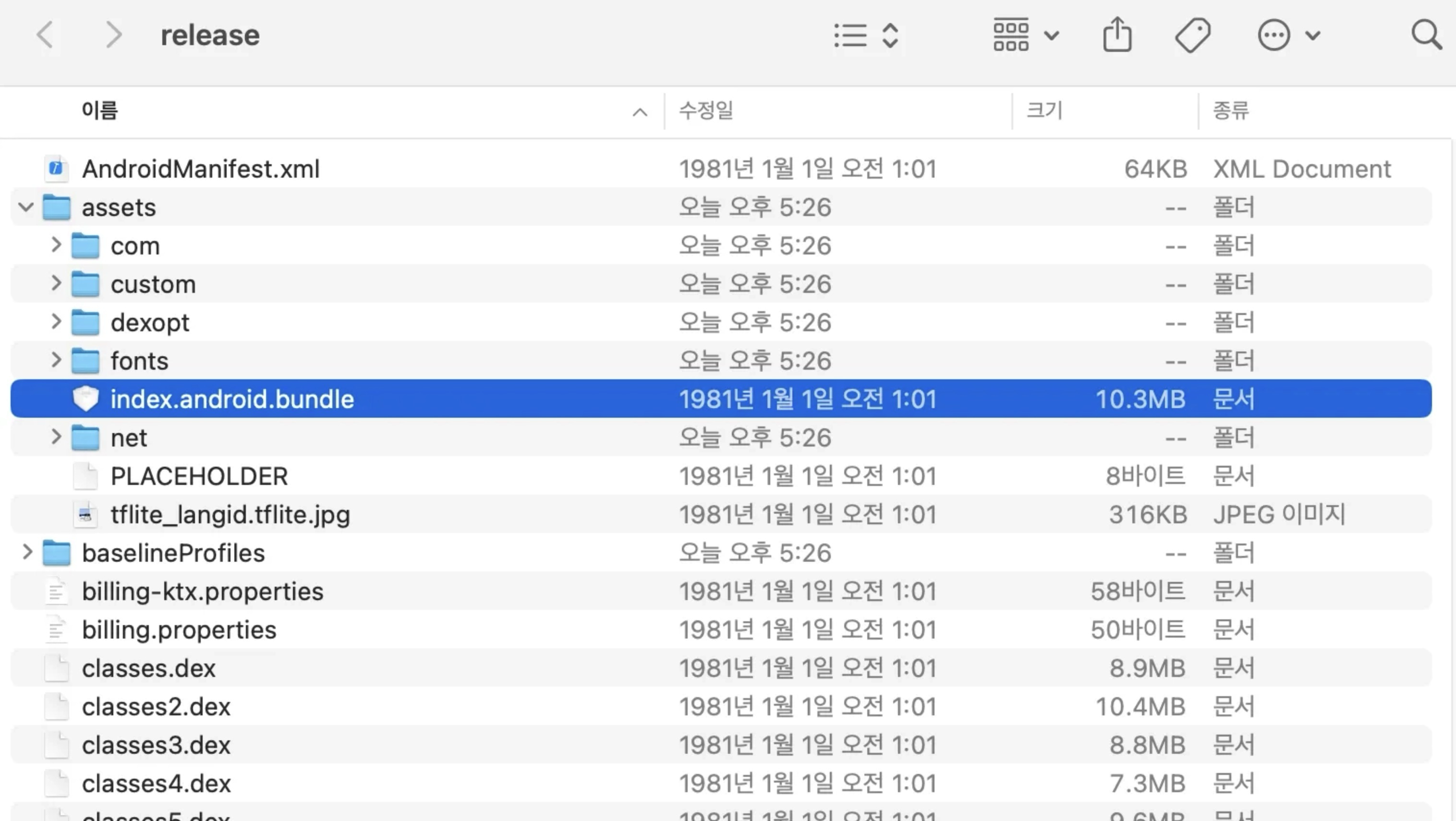The height and width of the screenshot is (821, 1456).
Task: Select the AndroidManifest.xml file icon
Action: click(56, 169)
